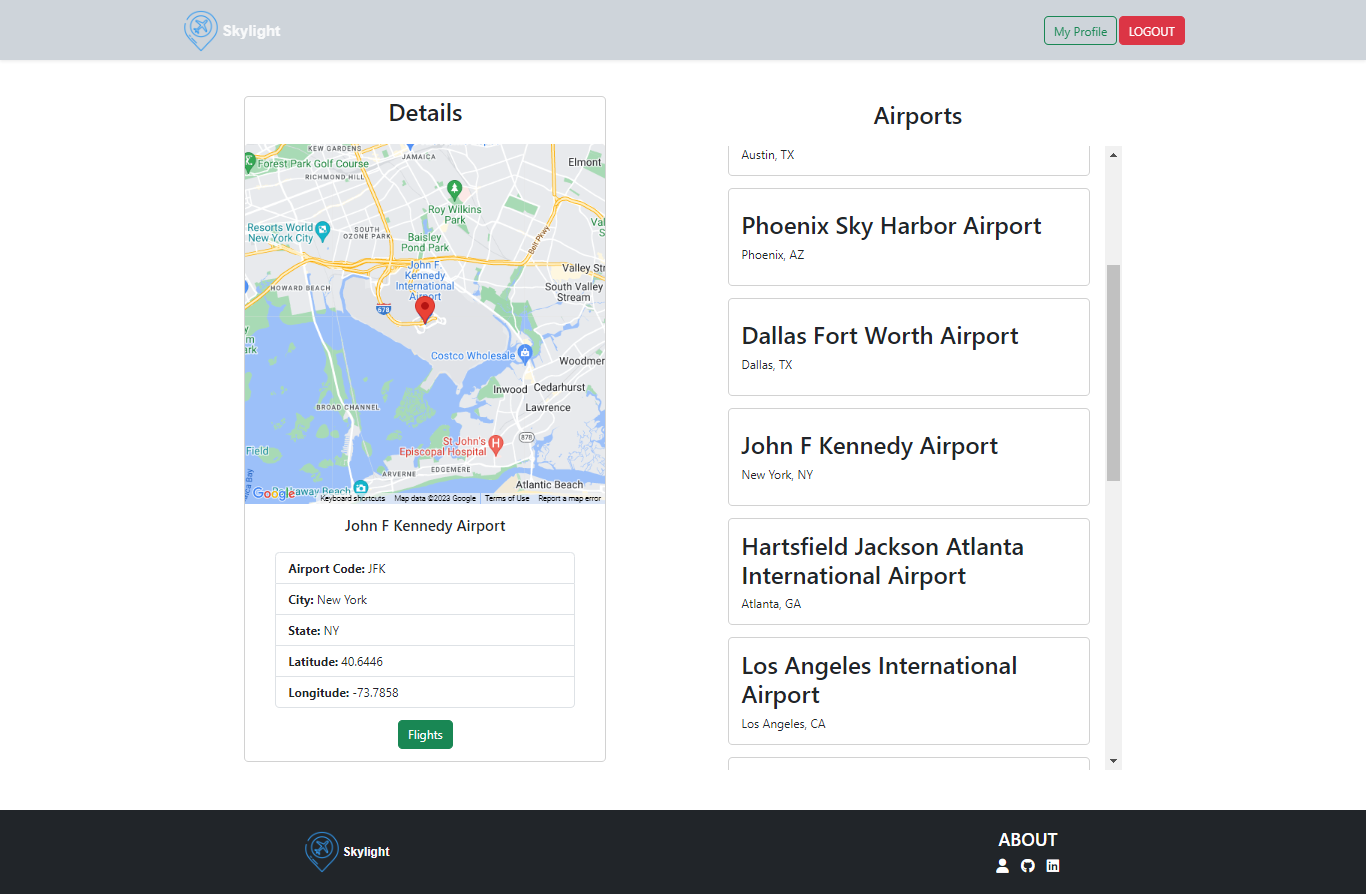Click the State: NY row
Image resolution: width=1366 pixels, height=894 pixels.
425,631
